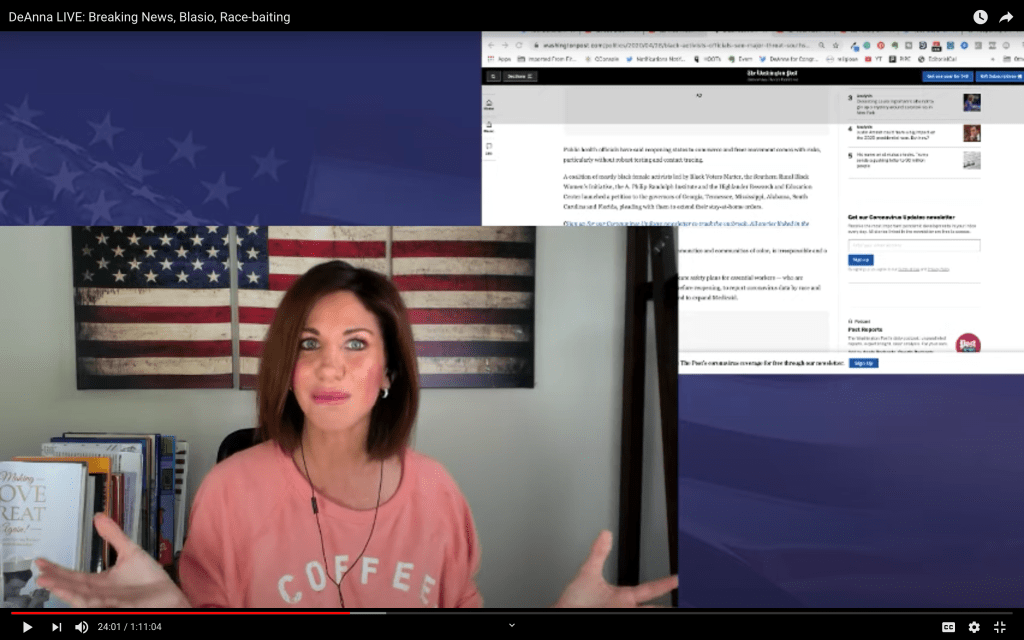
Task: Exit full screen mode
Action: 1000,627
